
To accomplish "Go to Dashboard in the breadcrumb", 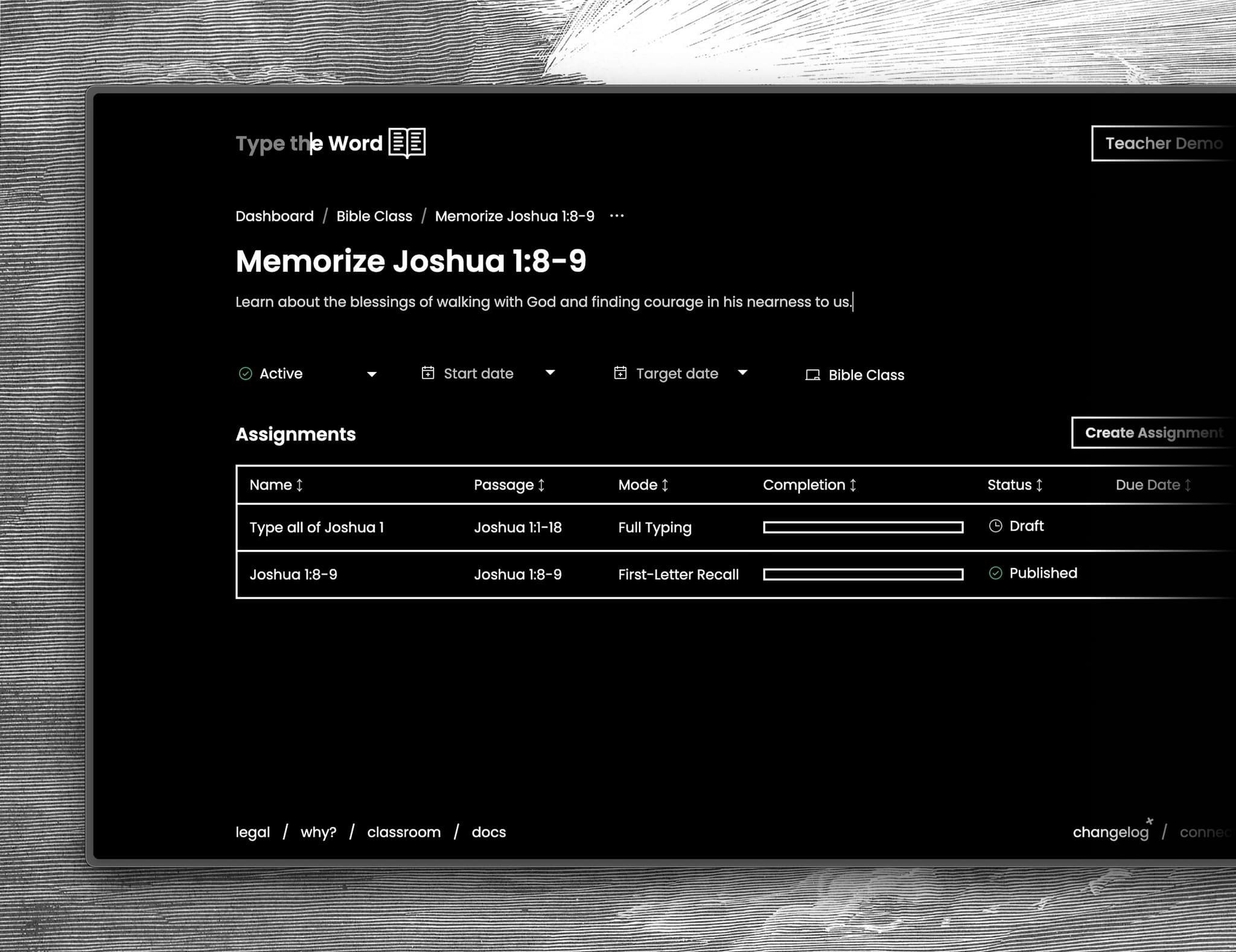I will pyautogui.click(x=275, y=216).
